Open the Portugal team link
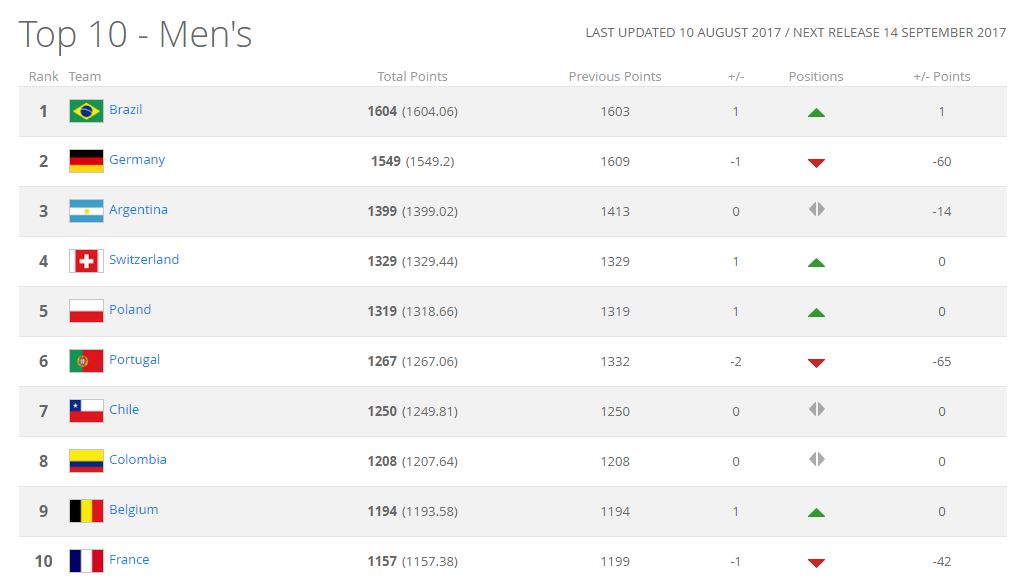The width and height of the screenshot is (1010, 582). pyautogui.click(x=134, y=360)
